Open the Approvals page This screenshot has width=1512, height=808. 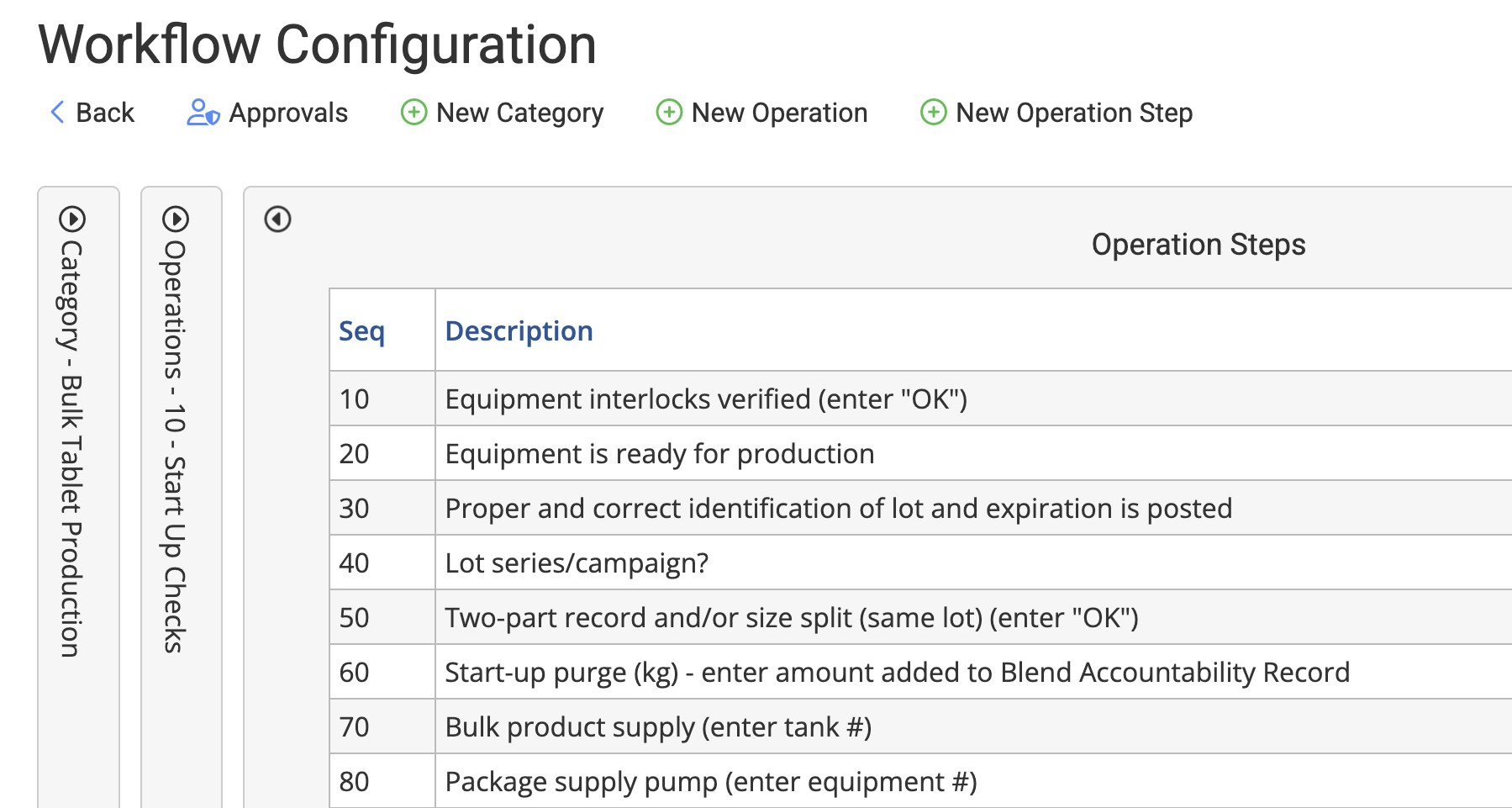[x=288, y=113]
